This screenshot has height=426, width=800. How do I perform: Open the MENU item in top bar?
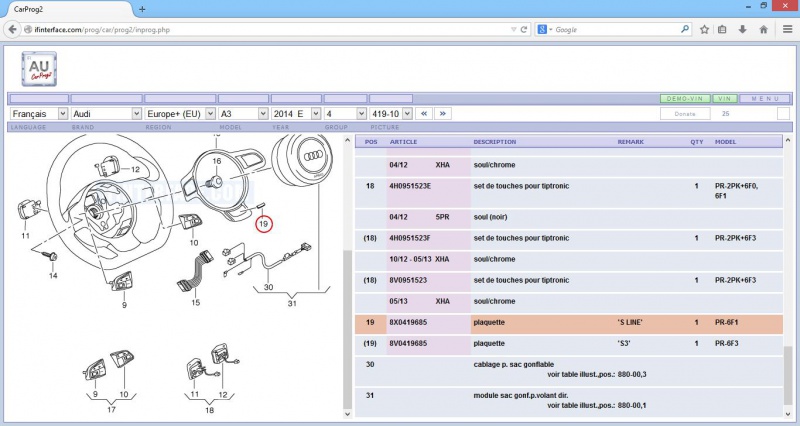(765, 99)
